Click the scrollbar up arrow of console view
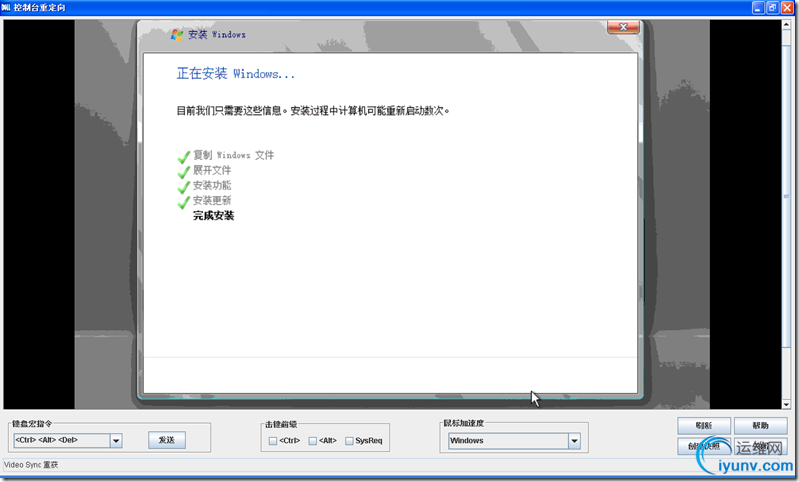This screenshot has width=799, height=482. point(786,25)
